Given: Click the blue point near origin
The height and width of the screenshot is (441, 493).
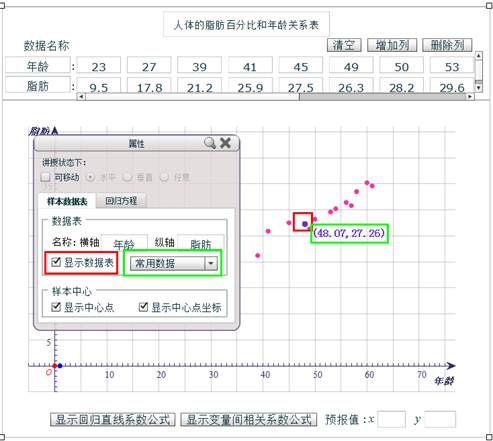Looking at the screenshot, I should pyautogui.click(x=60, y=366).
